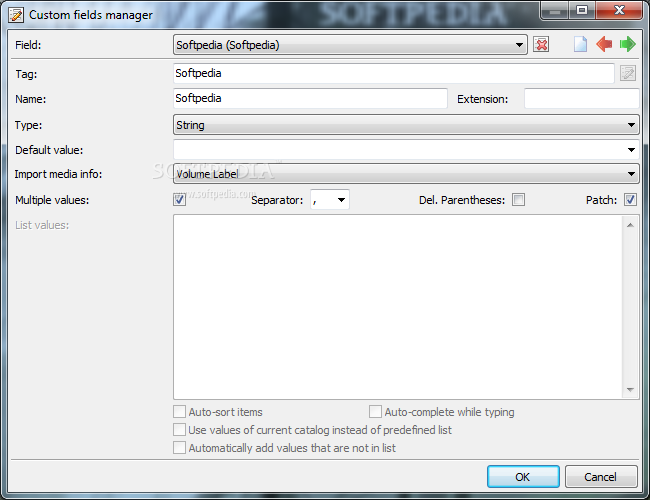
Task: Move field down with green right arrow
Action: [x=628, y=44]
